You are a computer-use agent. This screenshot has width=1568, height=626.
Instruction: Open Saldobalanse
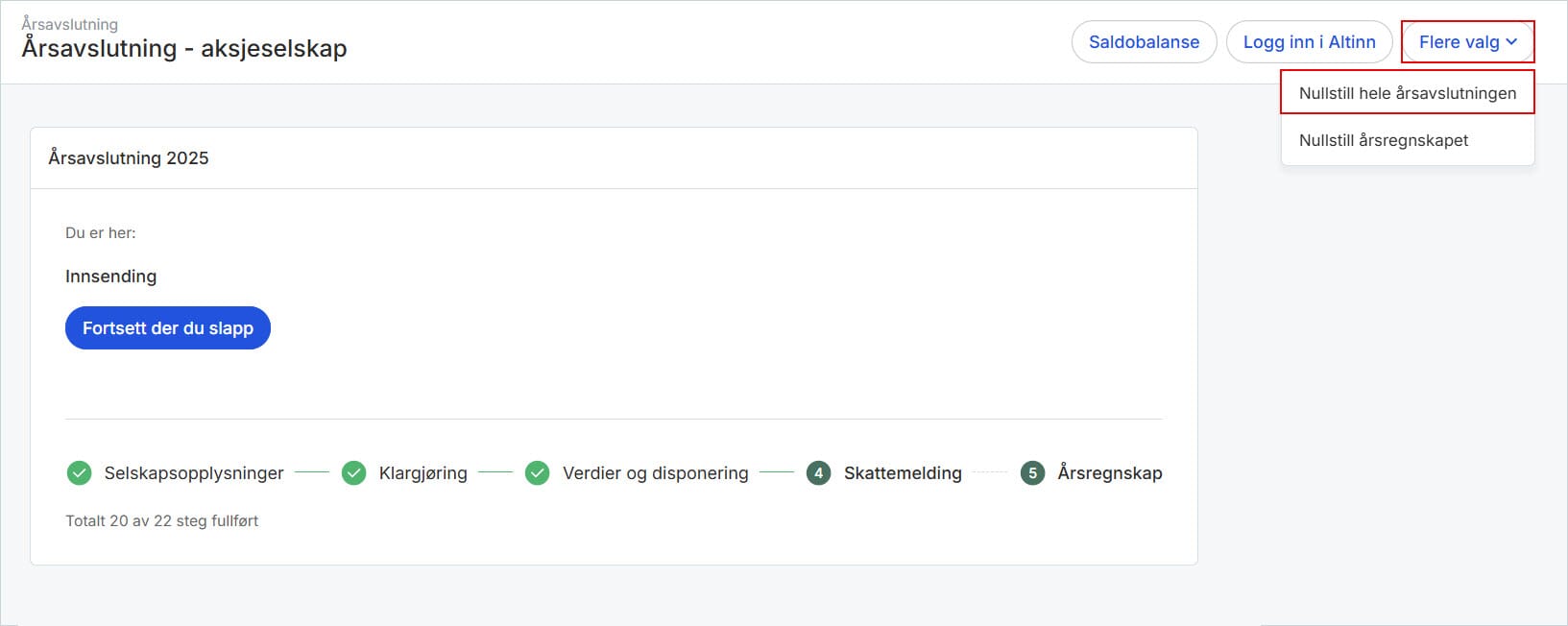tap(1144, 42)
